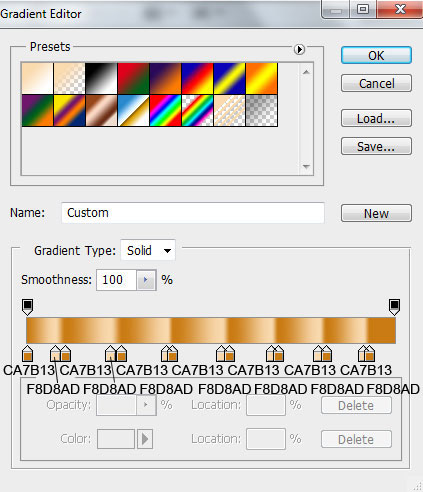This screenshot has width=423, height=492.
Task: Open the Gradient Type dropdown showing Solid
Action: [148, 250]
